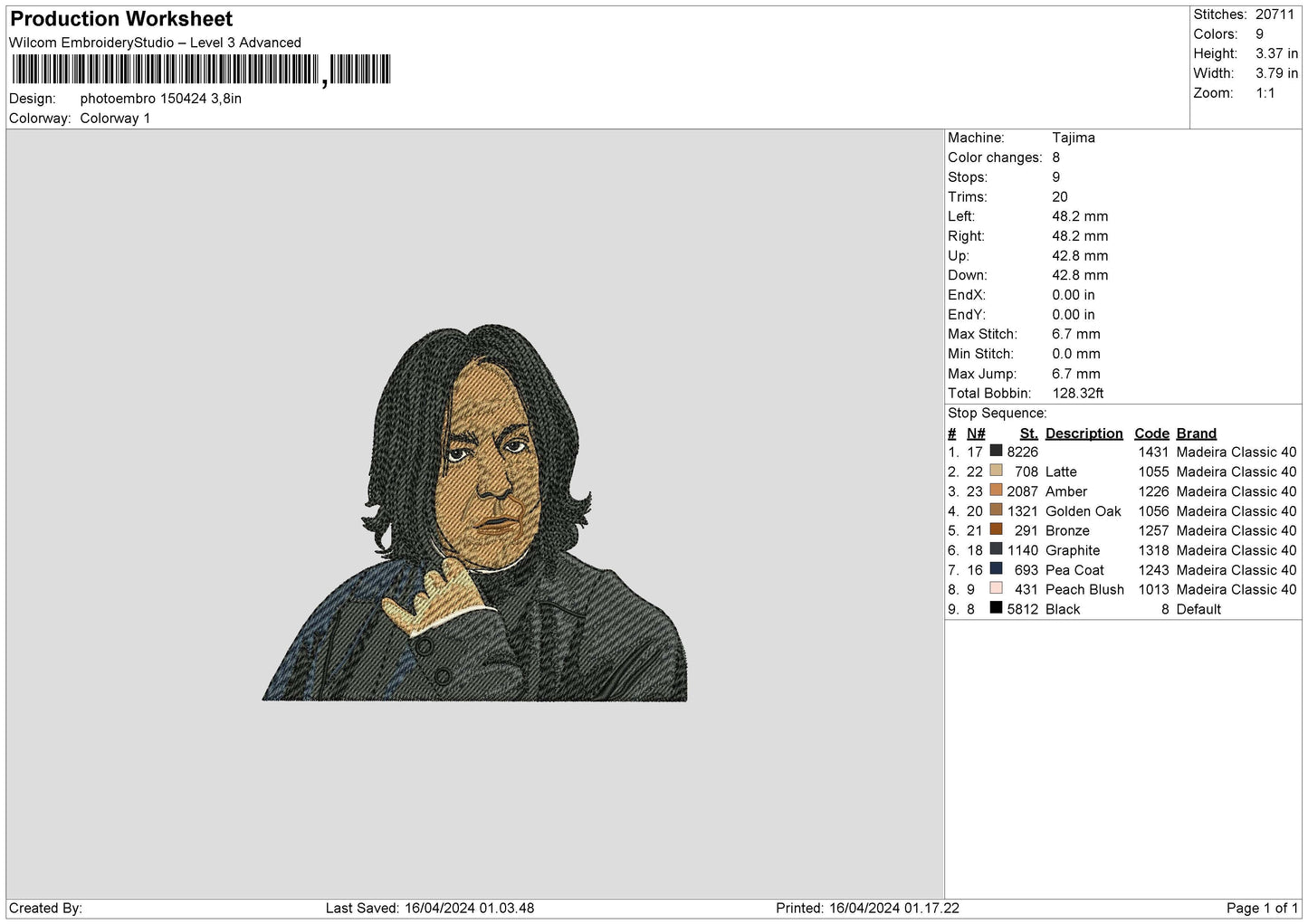Click the 'Stop Sequence:' heading
This screenshot has height=924, width=1308.
click(998, 414)
